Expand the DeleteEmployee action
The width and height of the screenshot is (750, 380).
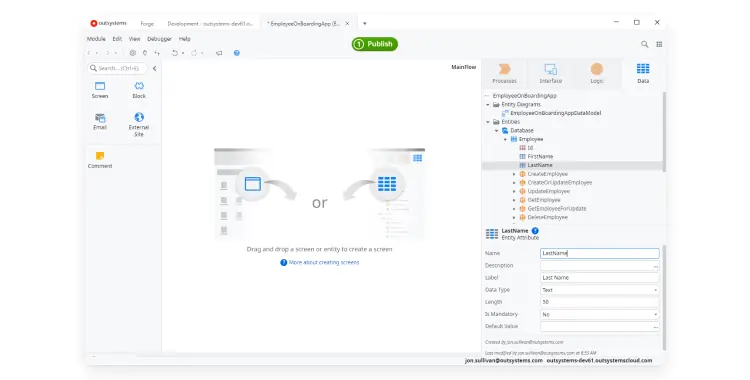point(514,217)
